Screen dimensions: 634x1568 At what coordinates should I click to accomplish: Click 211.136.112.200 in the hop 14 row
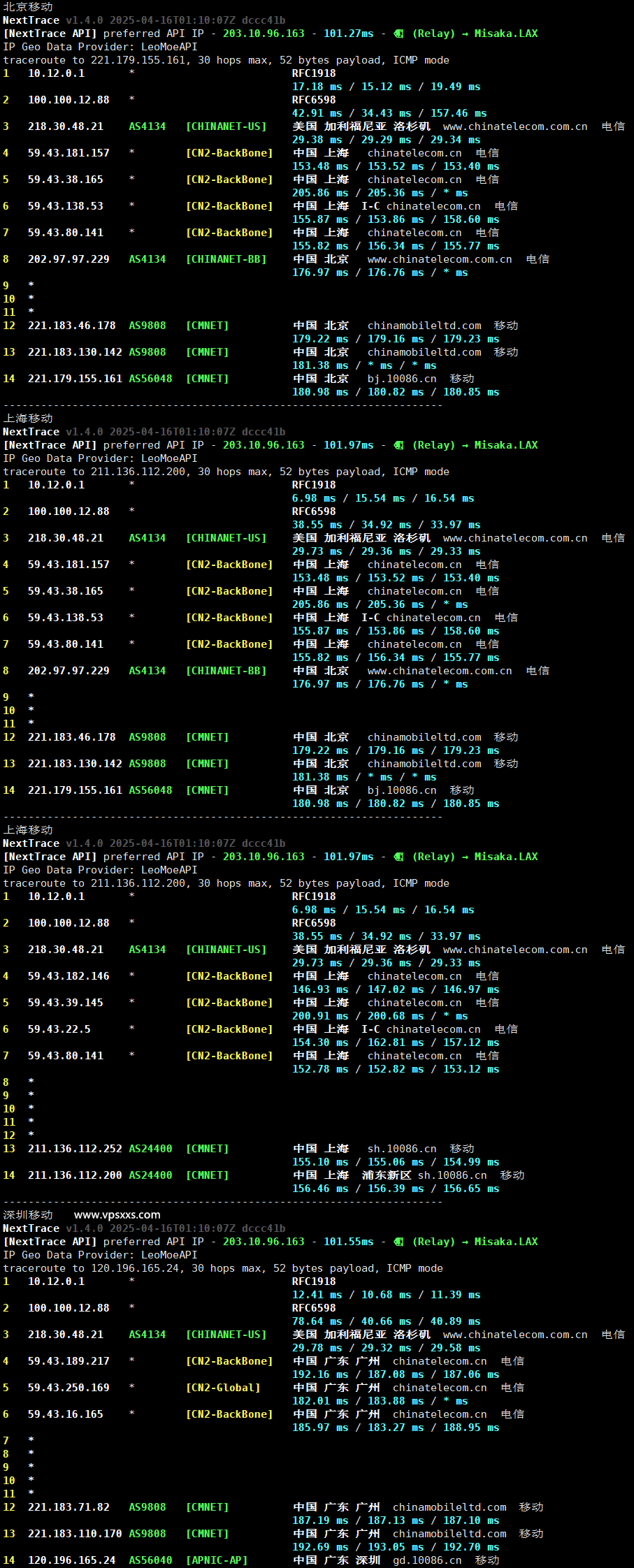(x=75, y=1175)
